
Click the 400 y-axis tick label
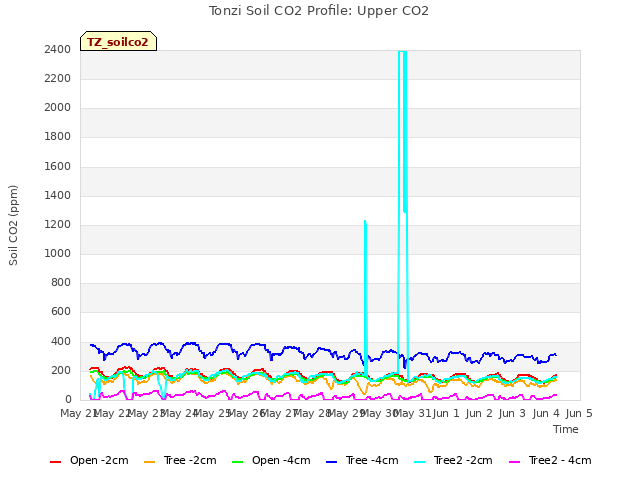coord(61,341)
